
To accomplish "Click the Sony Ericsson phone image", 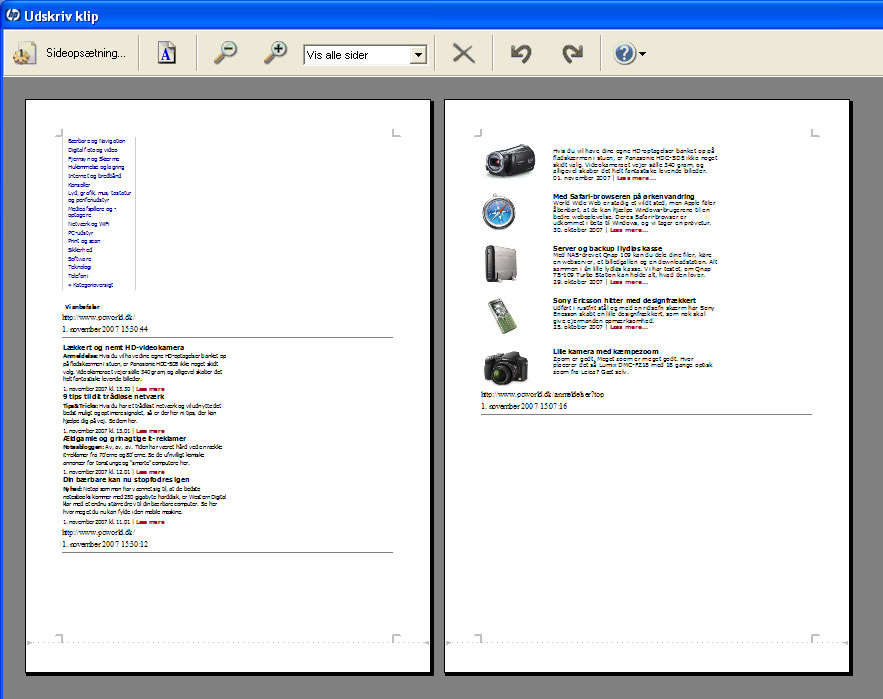I will tap(503, 315).
